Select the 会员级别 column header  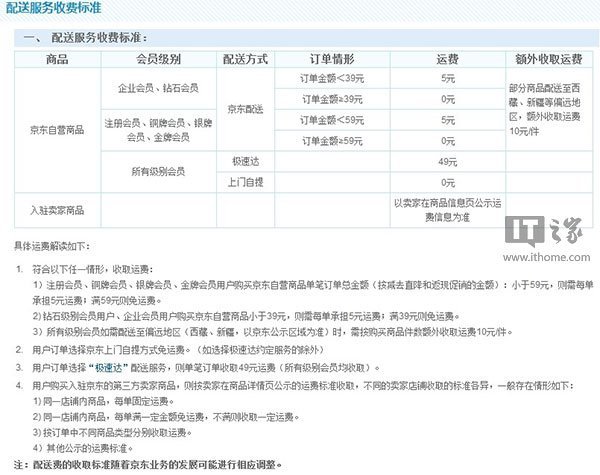(160, 60)
